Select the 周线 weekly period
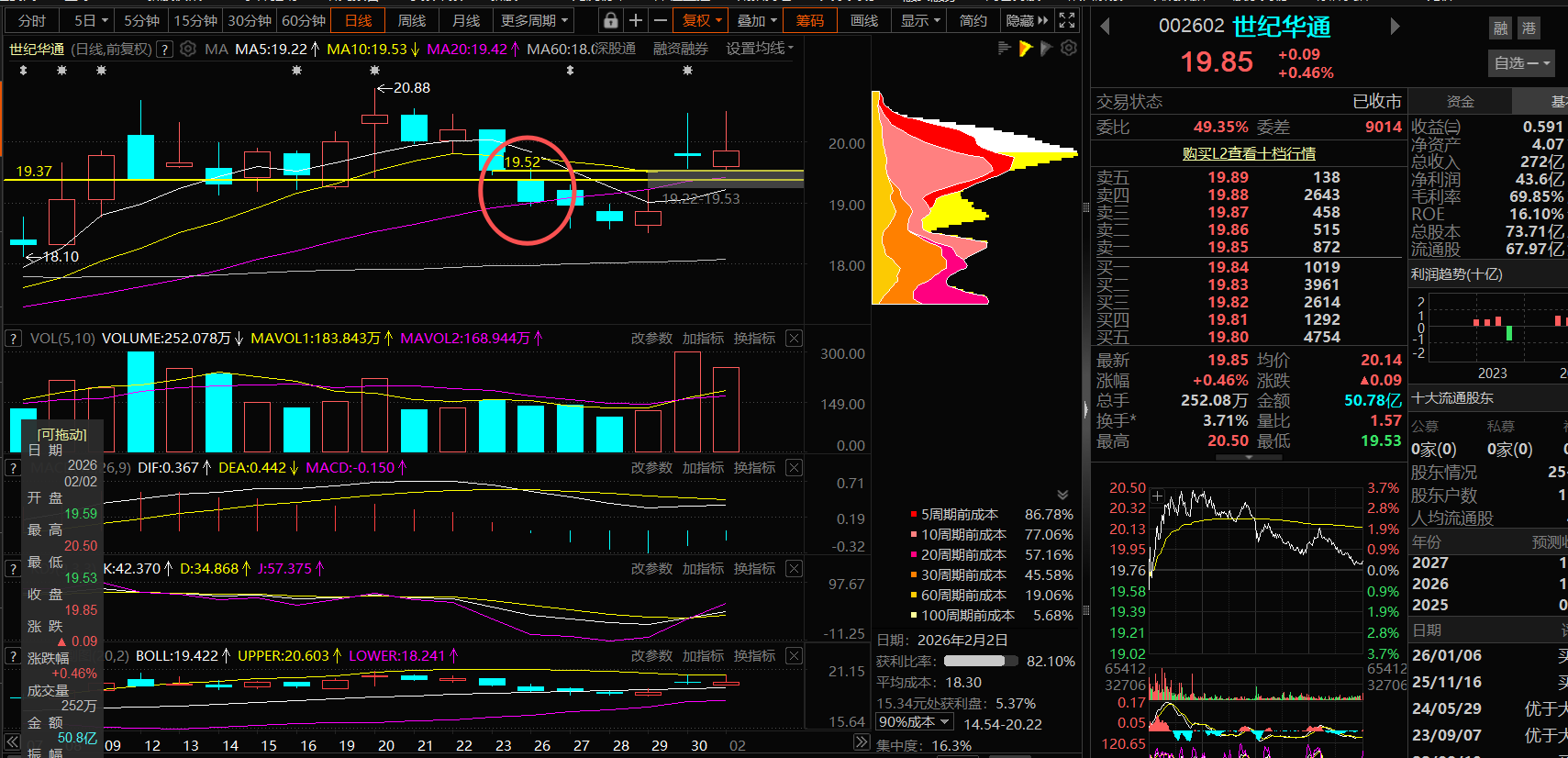This screenshot has height=758, width=1568. point(412,20)
